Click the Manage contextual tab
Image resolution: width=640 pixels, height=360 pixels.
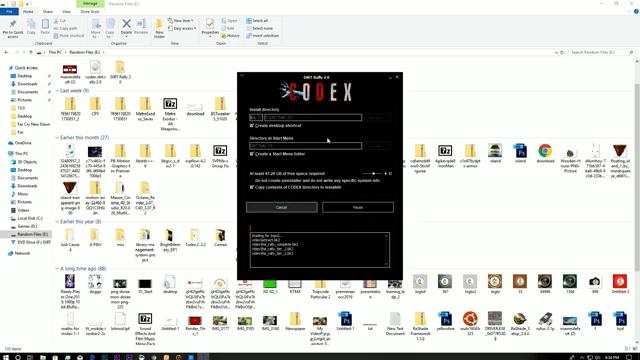point(90,3)
